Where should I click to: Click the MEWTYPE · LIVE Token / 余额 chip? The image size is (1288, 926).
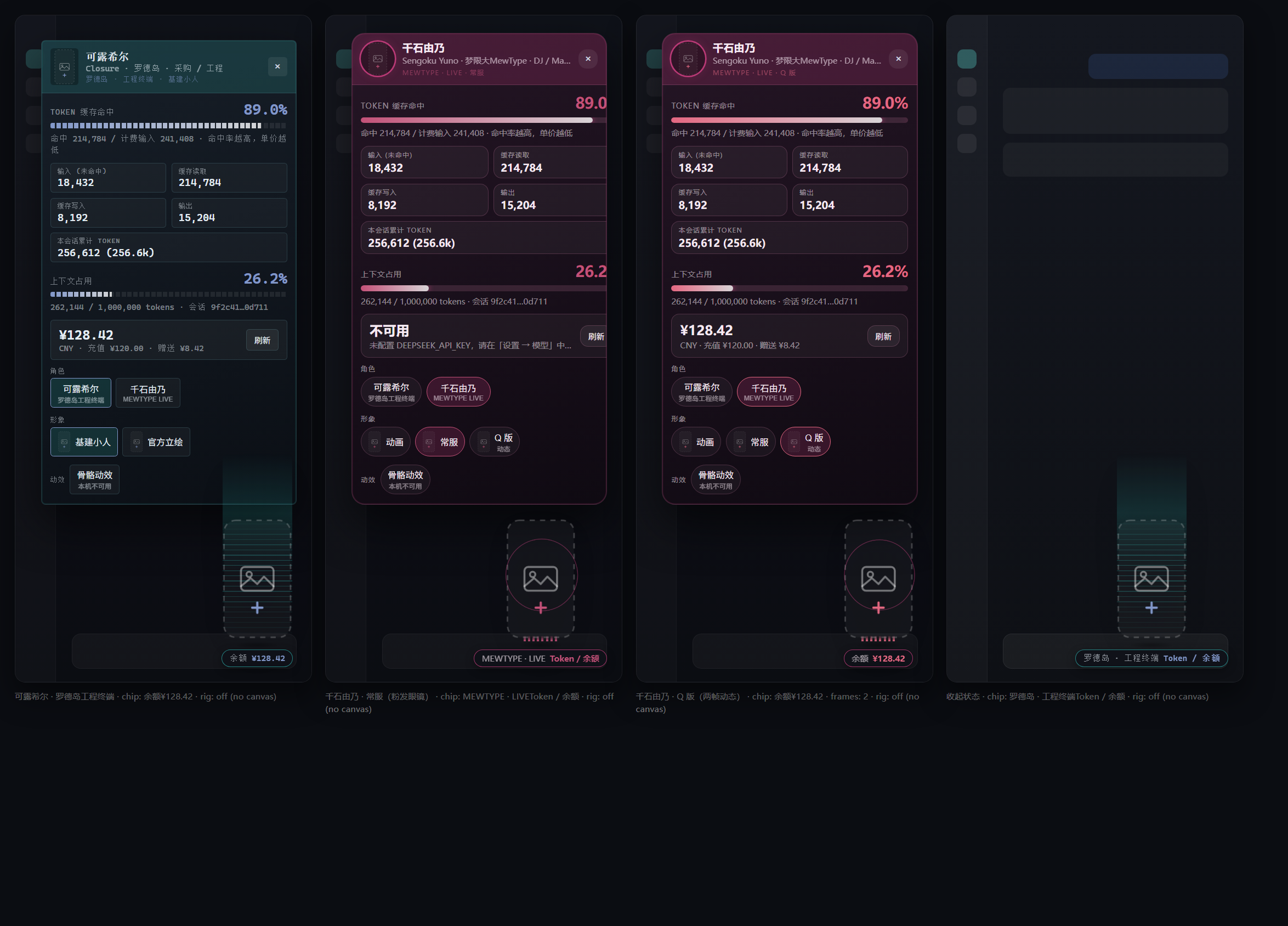540,658
